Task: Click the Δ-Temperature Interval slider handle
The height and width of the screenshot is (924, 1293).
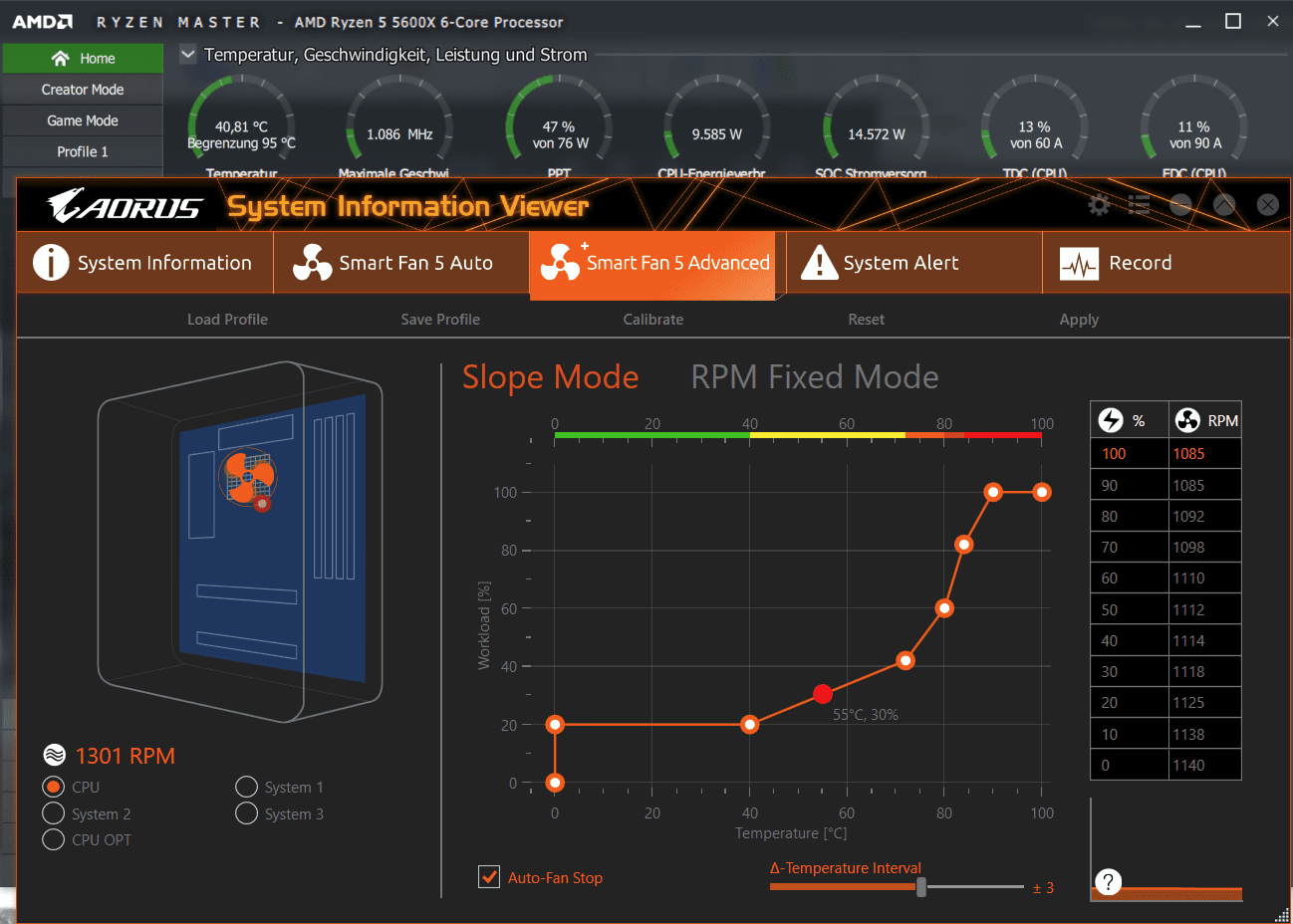Action: pyautogui.click(x=921, y=886)
